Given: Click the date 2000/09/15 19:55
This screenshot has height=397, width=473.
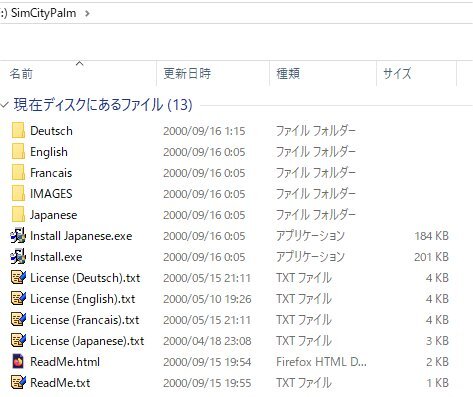Looking at the screenshot, I should (x=207, y=383).
